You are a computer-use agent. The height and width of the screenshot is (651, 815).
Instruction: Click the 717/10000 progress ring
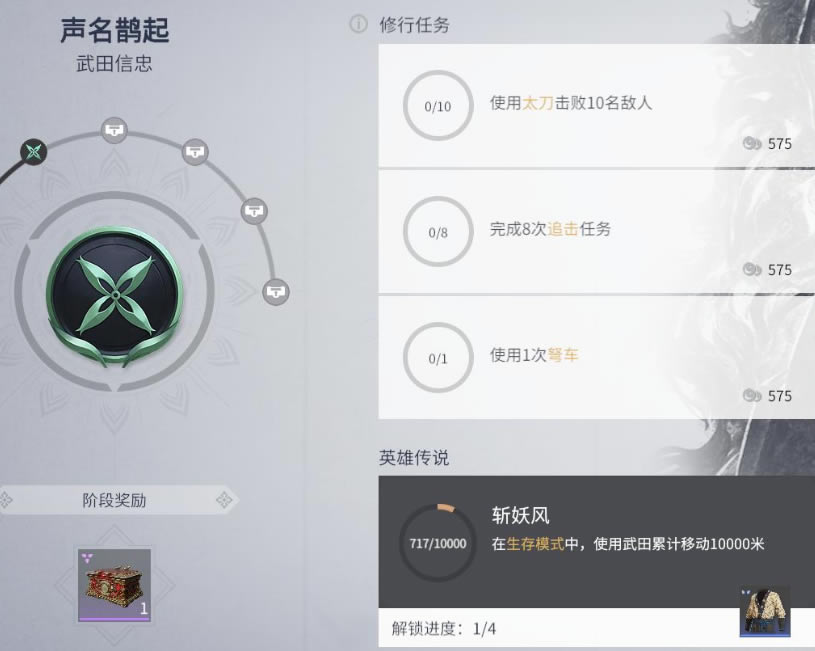pos(438,543)
